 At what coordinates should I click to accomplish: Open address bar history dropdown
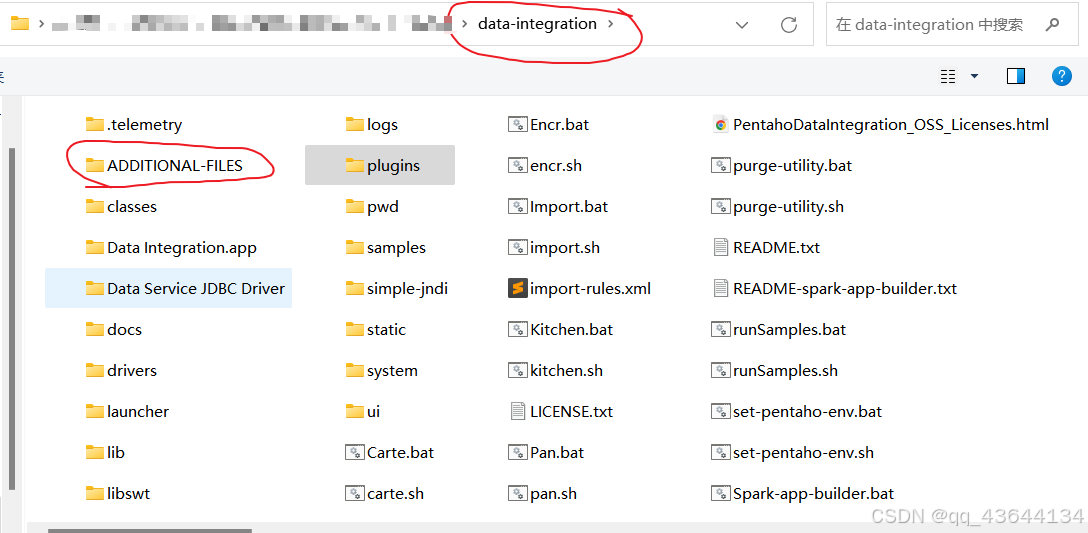[742, 25]
